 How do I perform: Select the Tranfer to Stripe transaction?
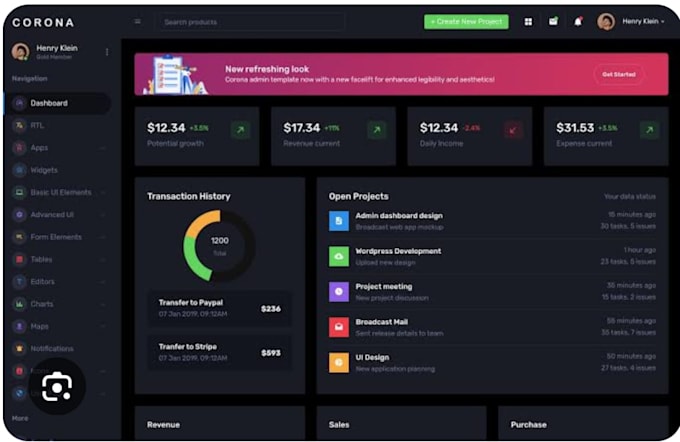click(219, 352)
